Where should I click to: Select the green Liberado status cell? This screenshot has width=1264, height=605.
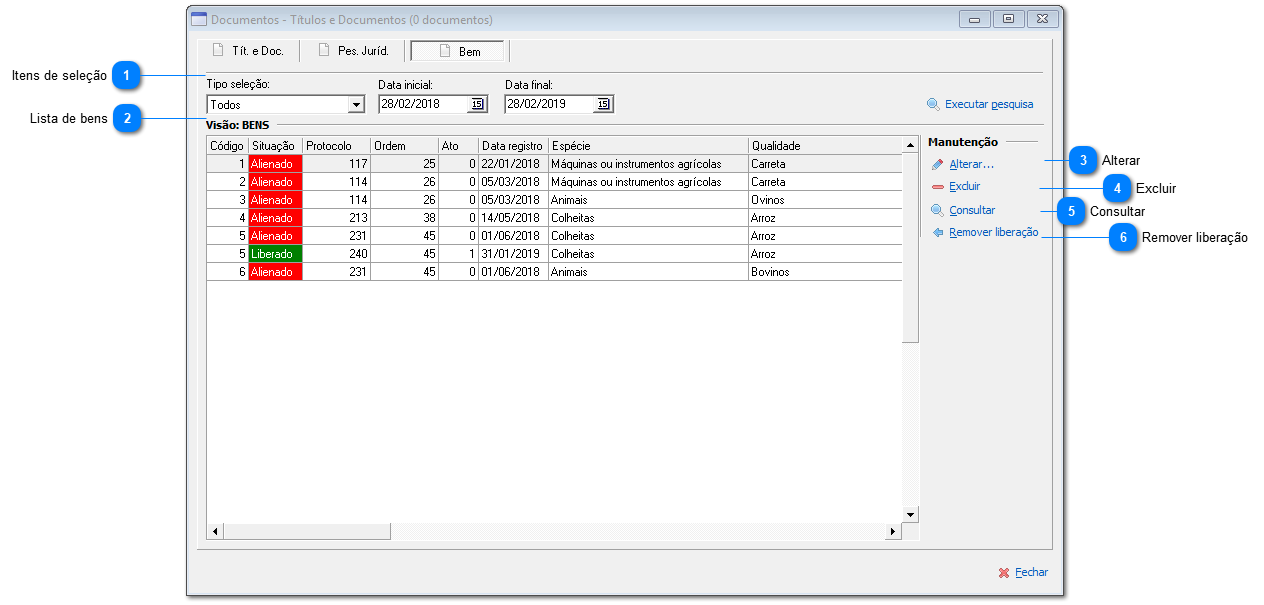pyautogui.click(x=275, y=254)
